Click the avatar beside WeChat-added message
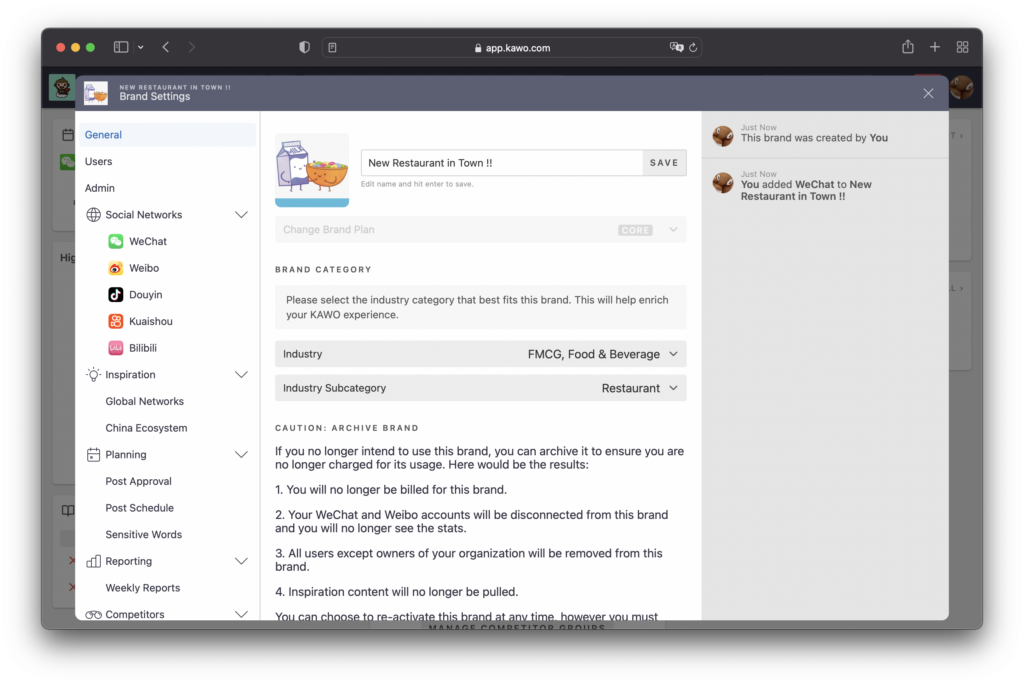Viewport: 1024px width, 684px height. 723,183
